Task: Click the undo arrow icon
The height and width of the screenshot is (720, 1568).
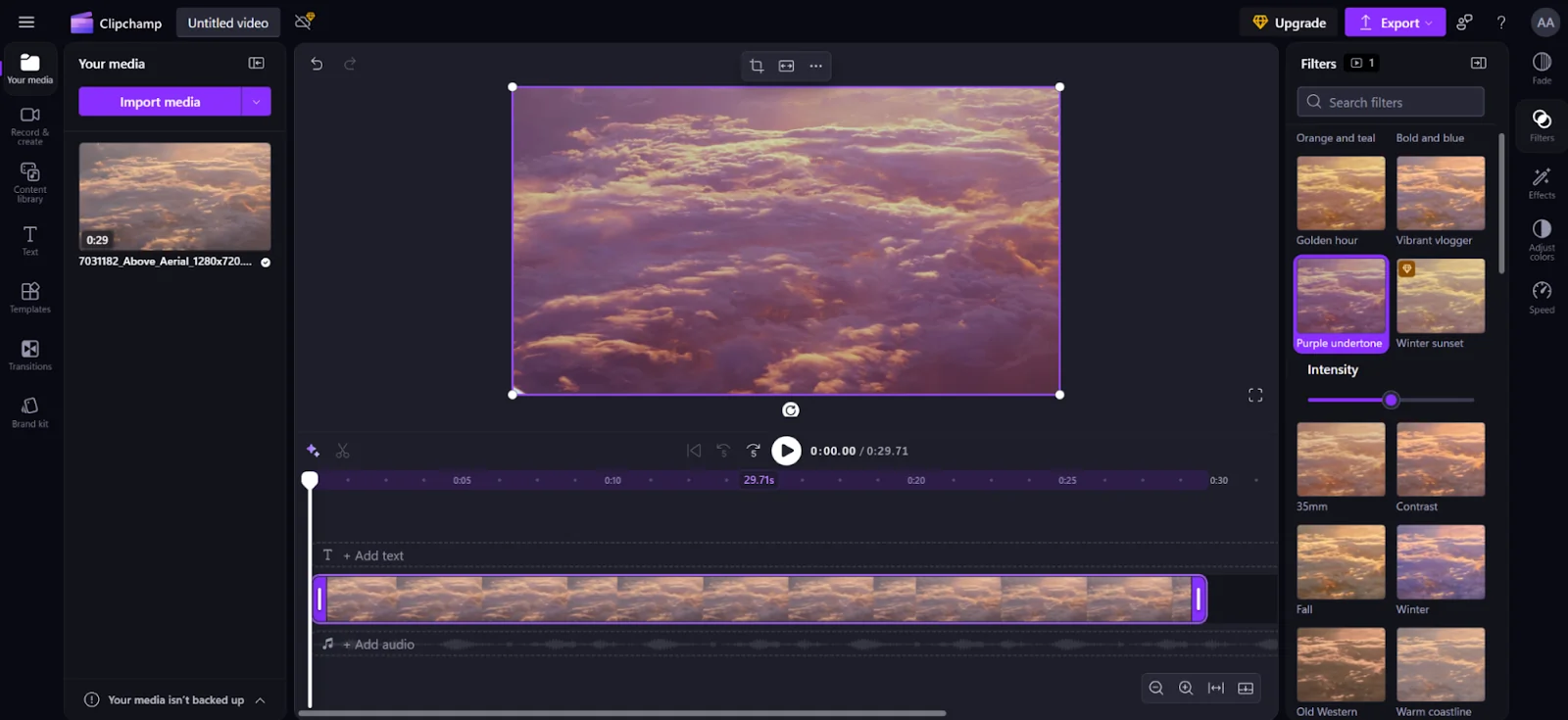Action: [317, 64]
